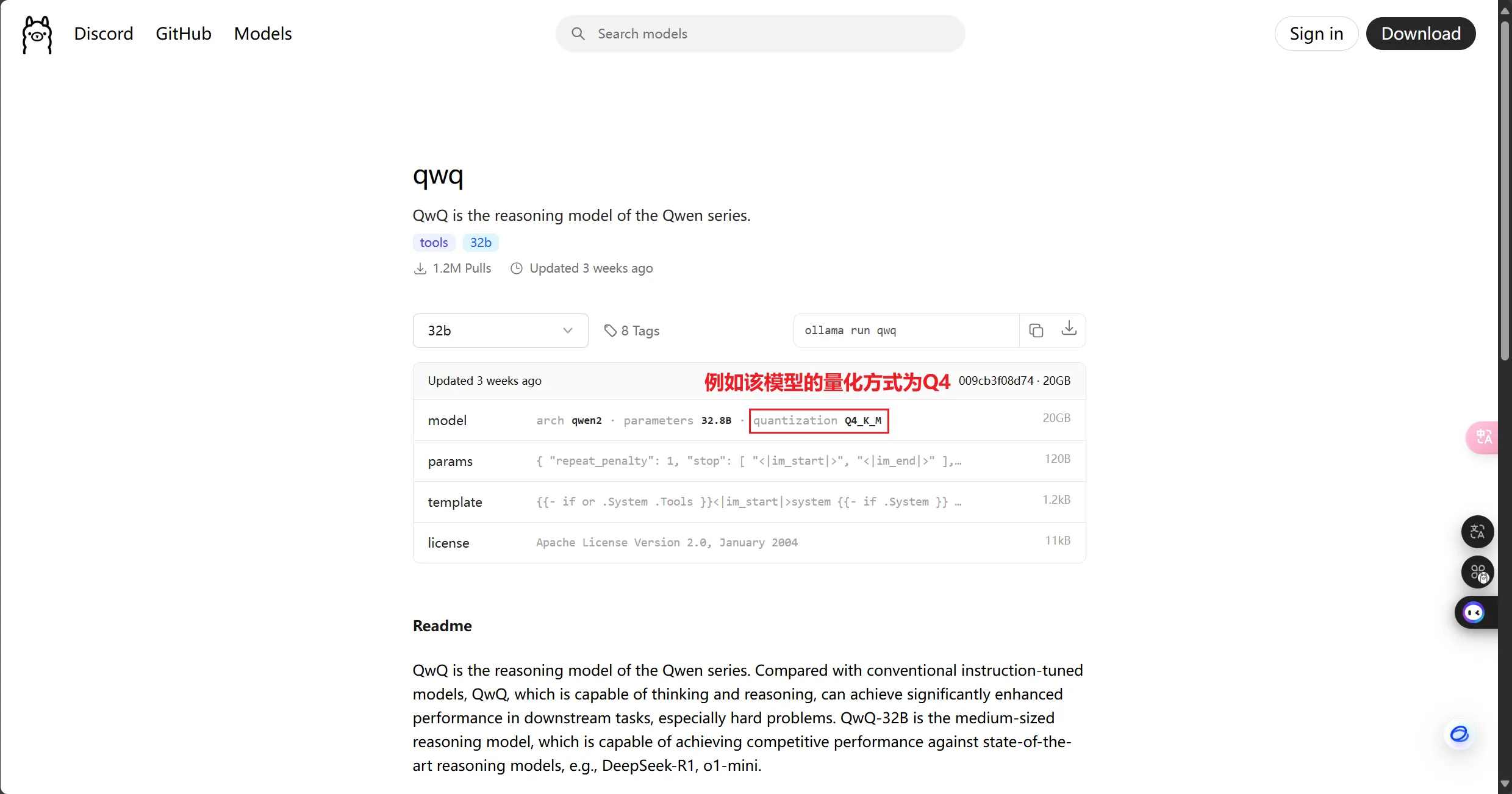Open the template file row

click(749, 502)
